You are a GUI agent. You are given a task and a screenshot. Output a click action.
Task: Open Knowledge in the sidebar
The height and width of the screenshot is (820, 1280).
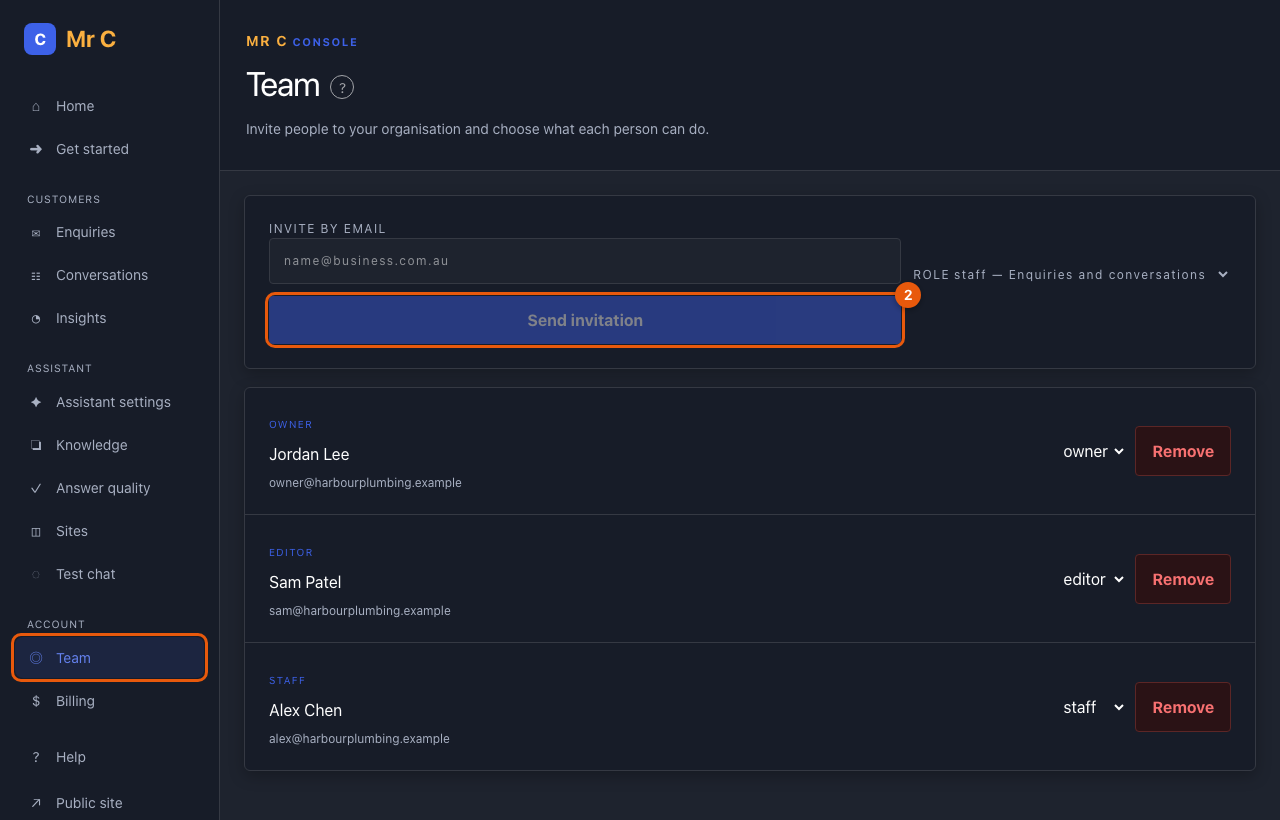(110, 445)
